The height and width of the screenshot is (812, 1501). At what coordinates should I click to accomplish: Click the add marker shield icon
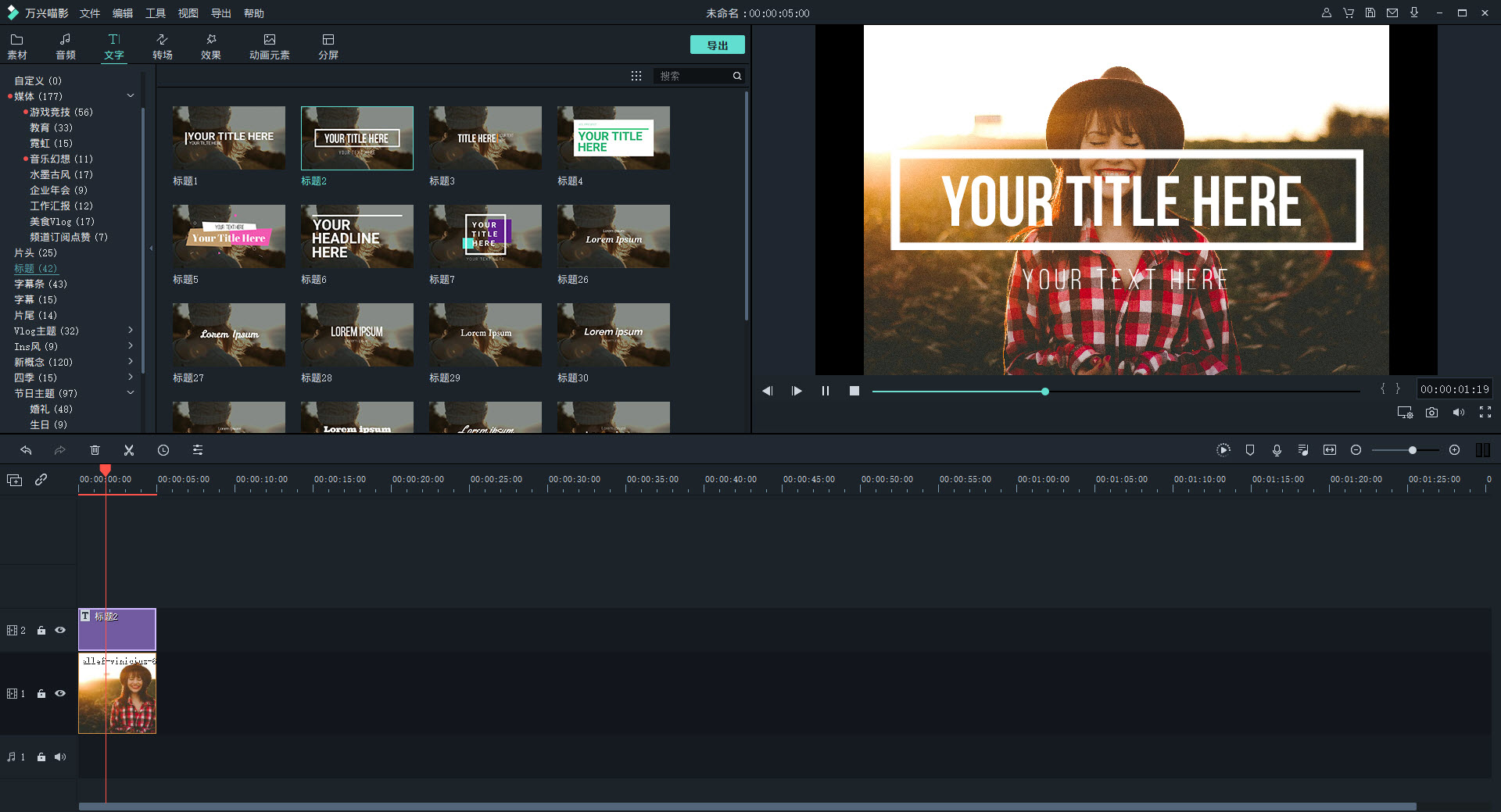click(1250, 450)
